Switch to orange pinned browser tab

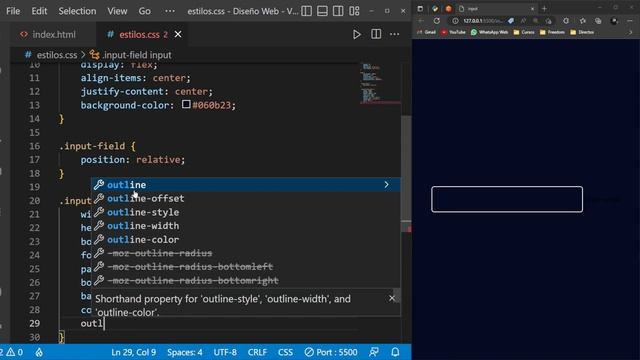coord(449,9)
